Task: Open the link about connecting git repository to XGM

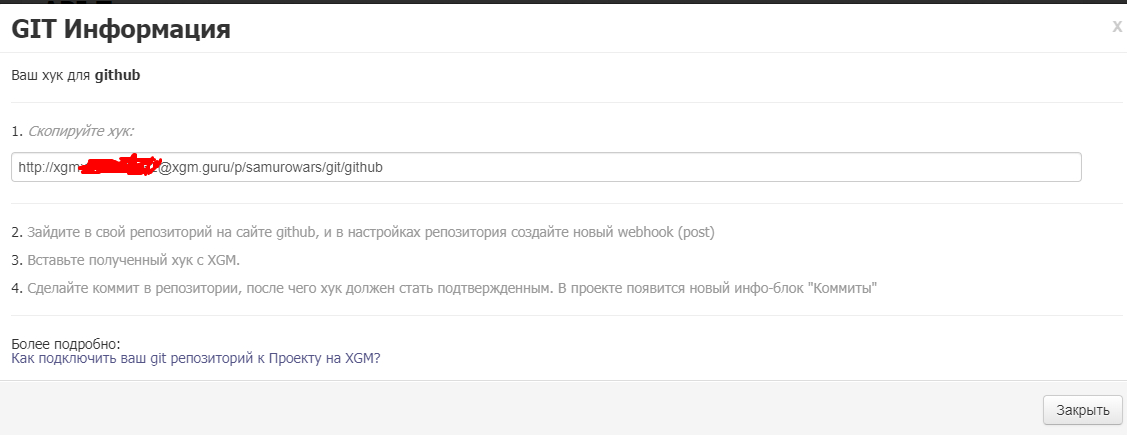Action: [196, 358]
